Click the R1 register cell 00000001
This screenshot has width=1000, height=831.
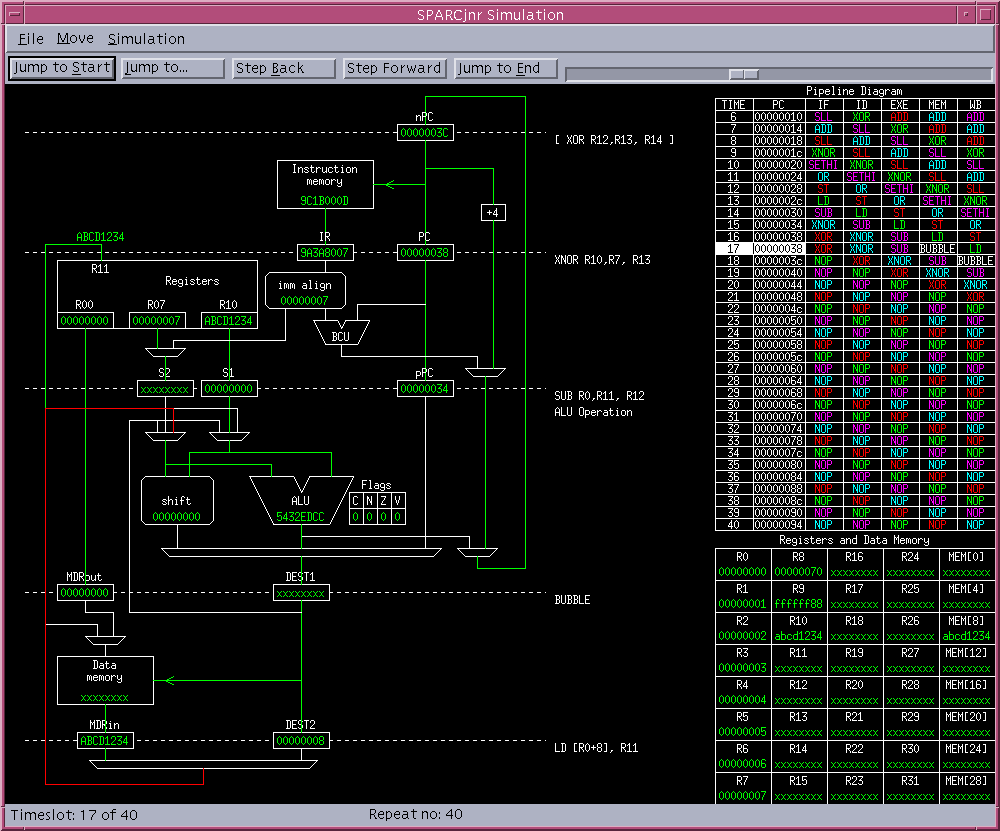[742, 596]
